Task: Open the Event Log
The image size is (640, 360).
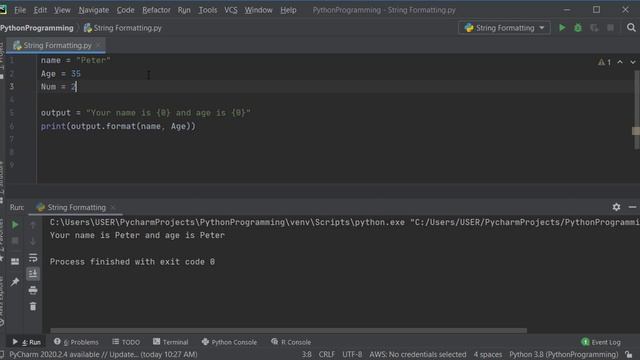Action: click(x=601, y=342)
